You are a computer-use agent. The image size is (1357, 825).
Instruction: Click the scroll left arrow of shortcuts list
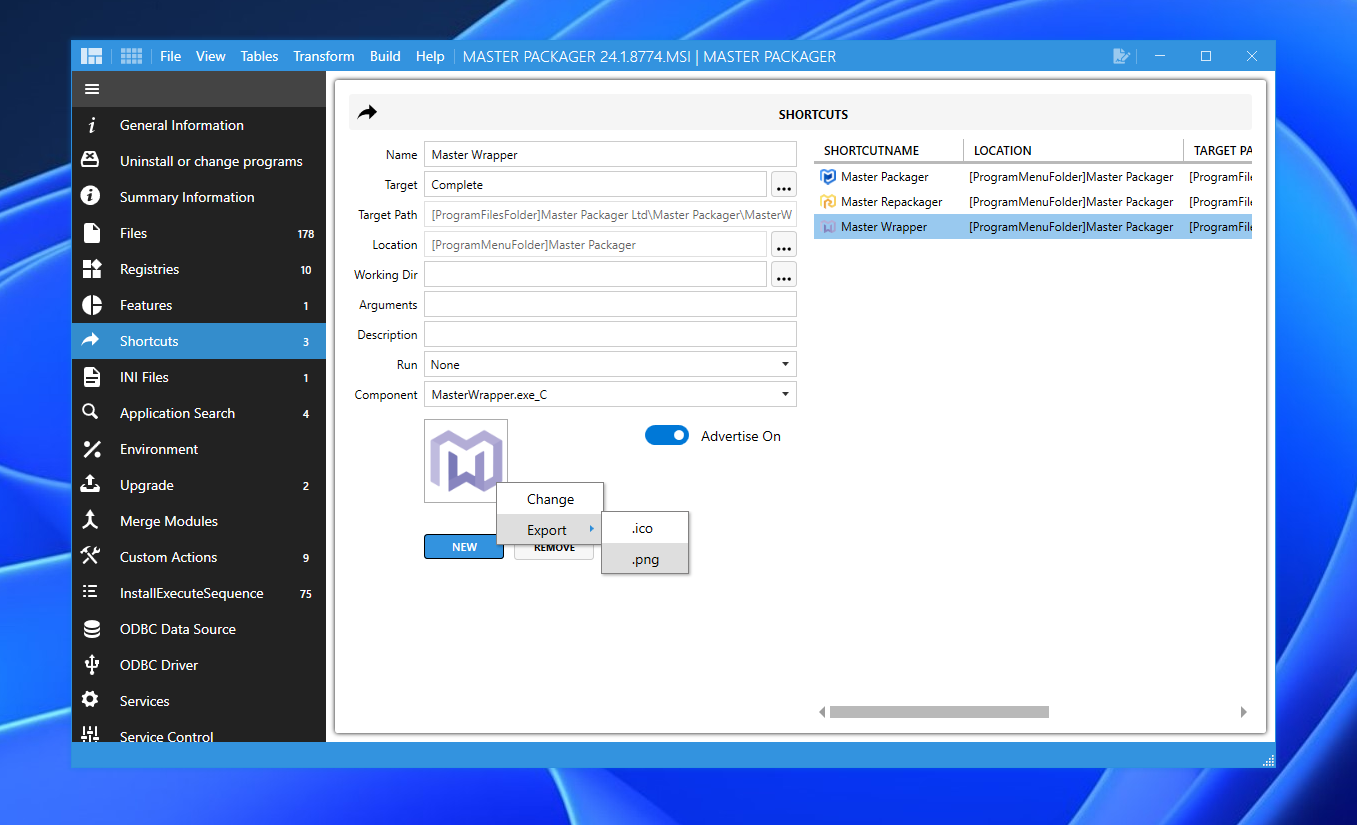822,712
